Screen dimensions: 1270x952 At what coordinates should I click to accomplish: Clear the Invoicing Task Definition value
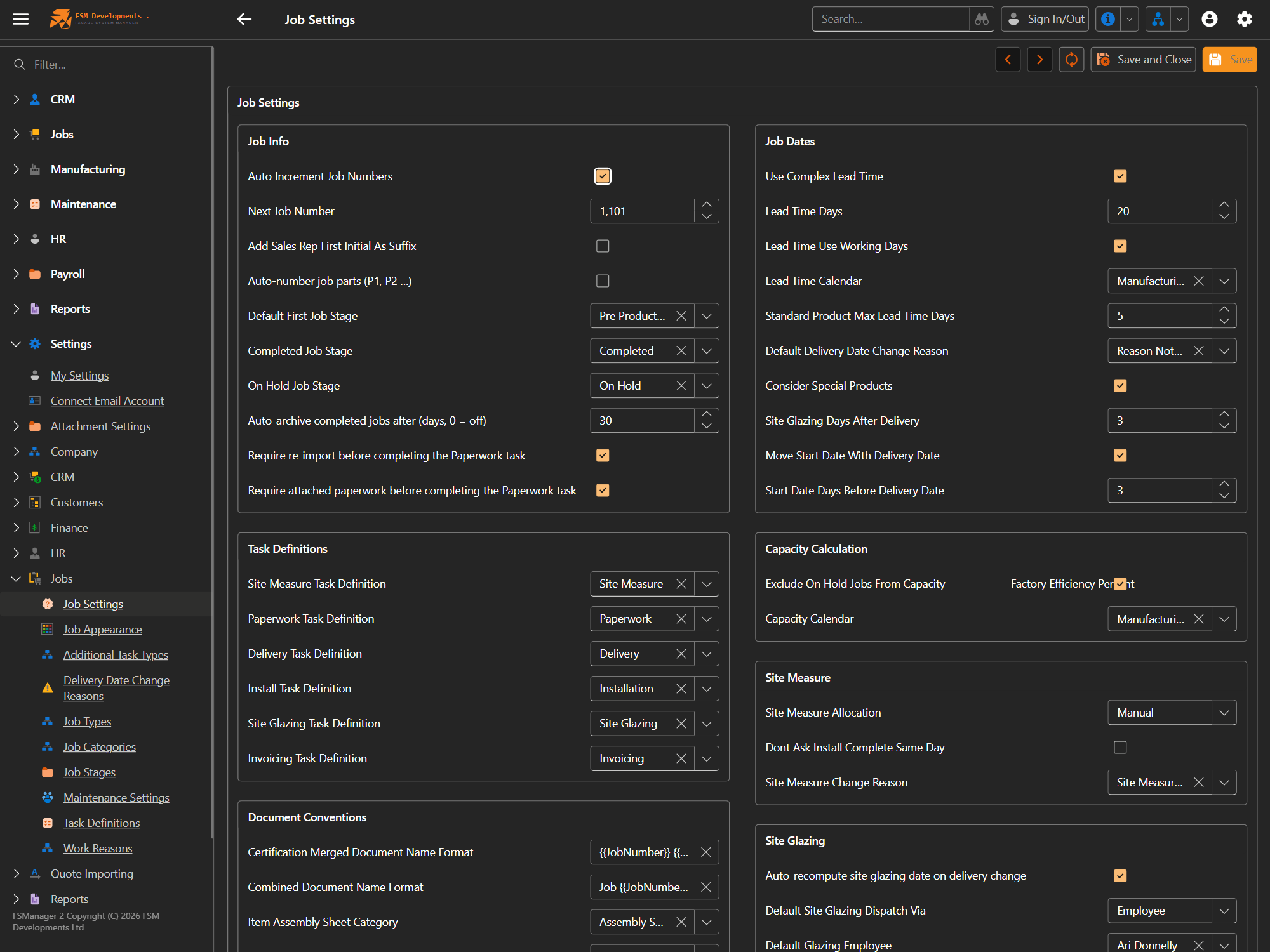[681, 758]
